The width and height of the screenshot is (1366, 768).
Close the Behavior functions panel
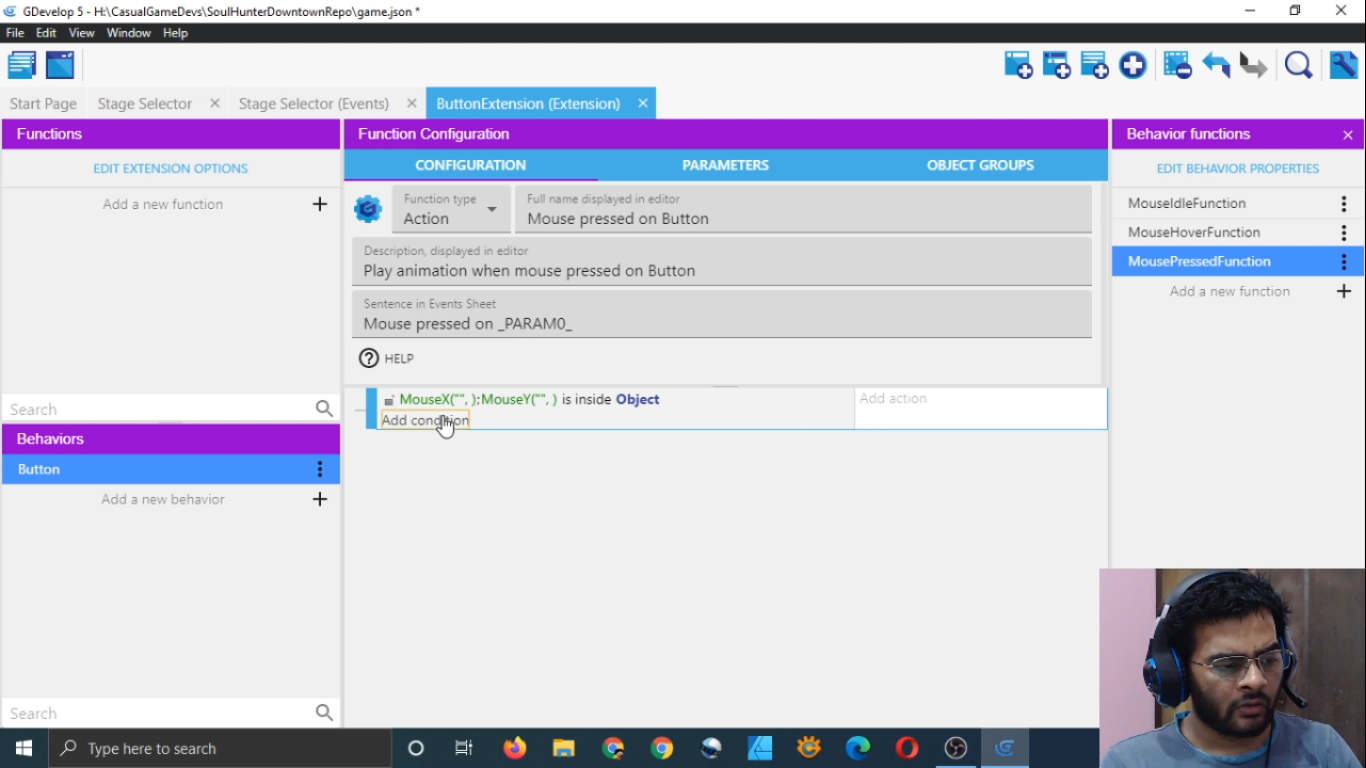pos(1347,134)
